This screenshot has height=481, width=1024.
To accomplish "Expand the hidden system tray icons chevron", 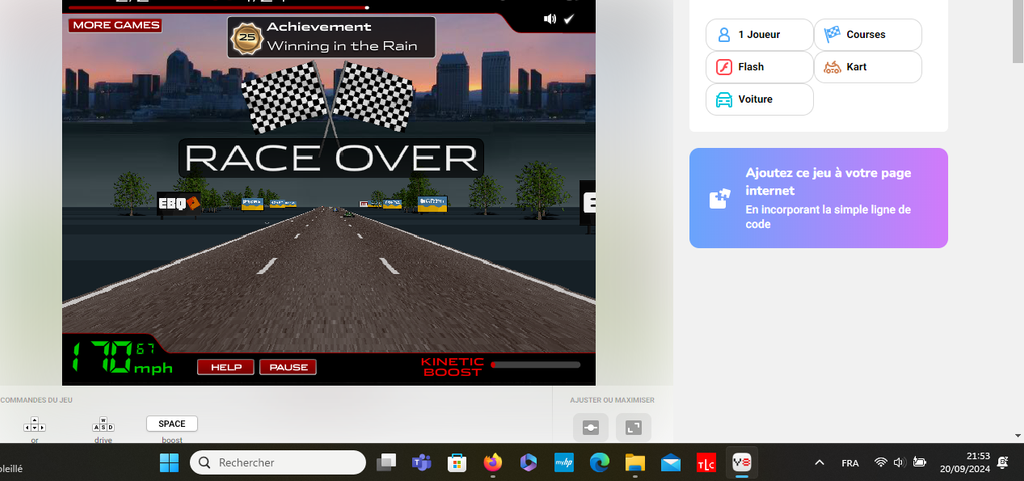I will coord(819,463).
